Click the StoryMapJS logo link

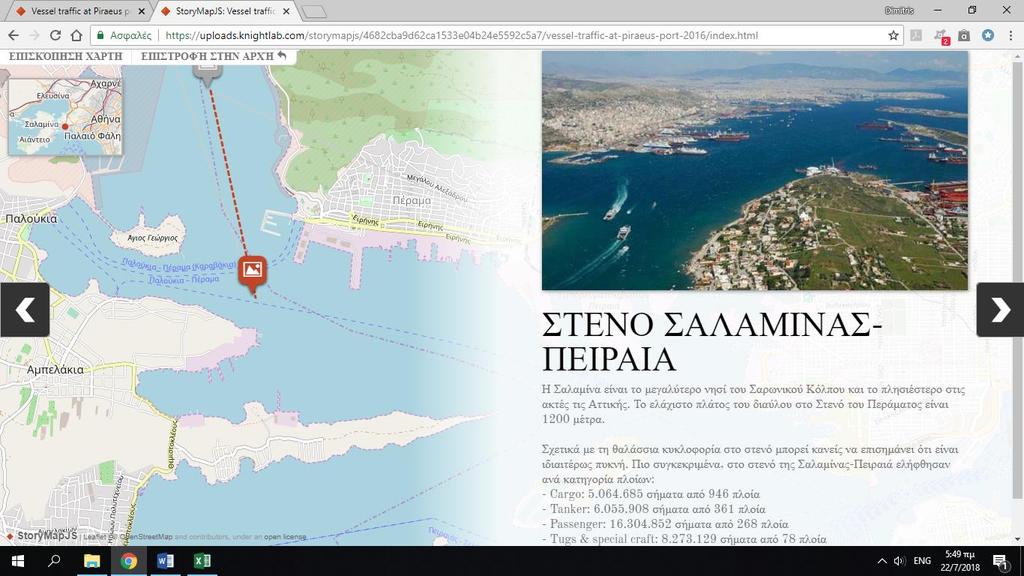pos(41,536)
